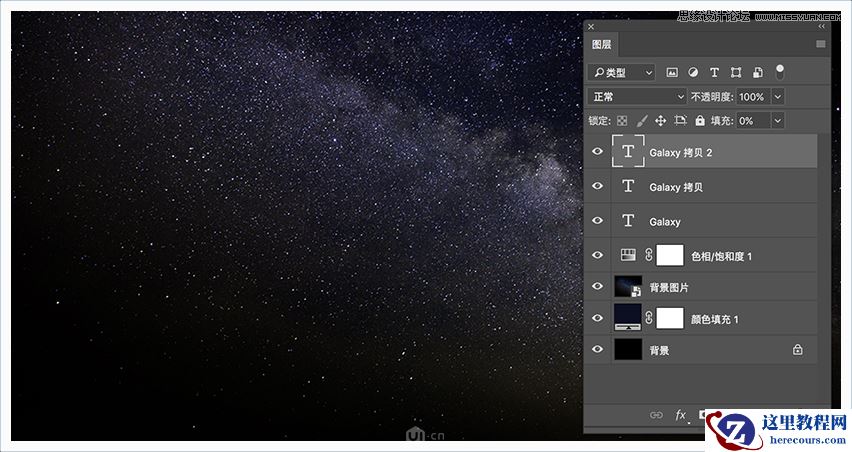Filter layers by pixel (image) type

pos(672,72)
